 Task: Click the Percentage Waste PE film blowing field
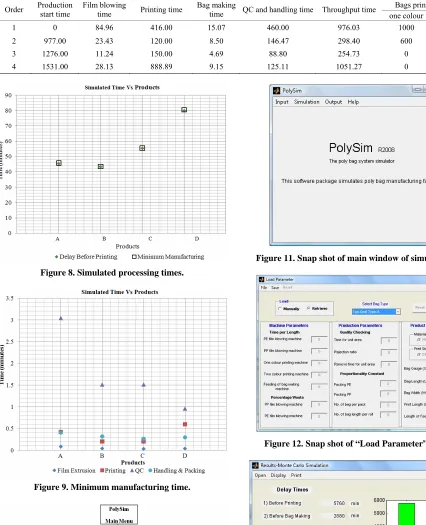(319, 416)
